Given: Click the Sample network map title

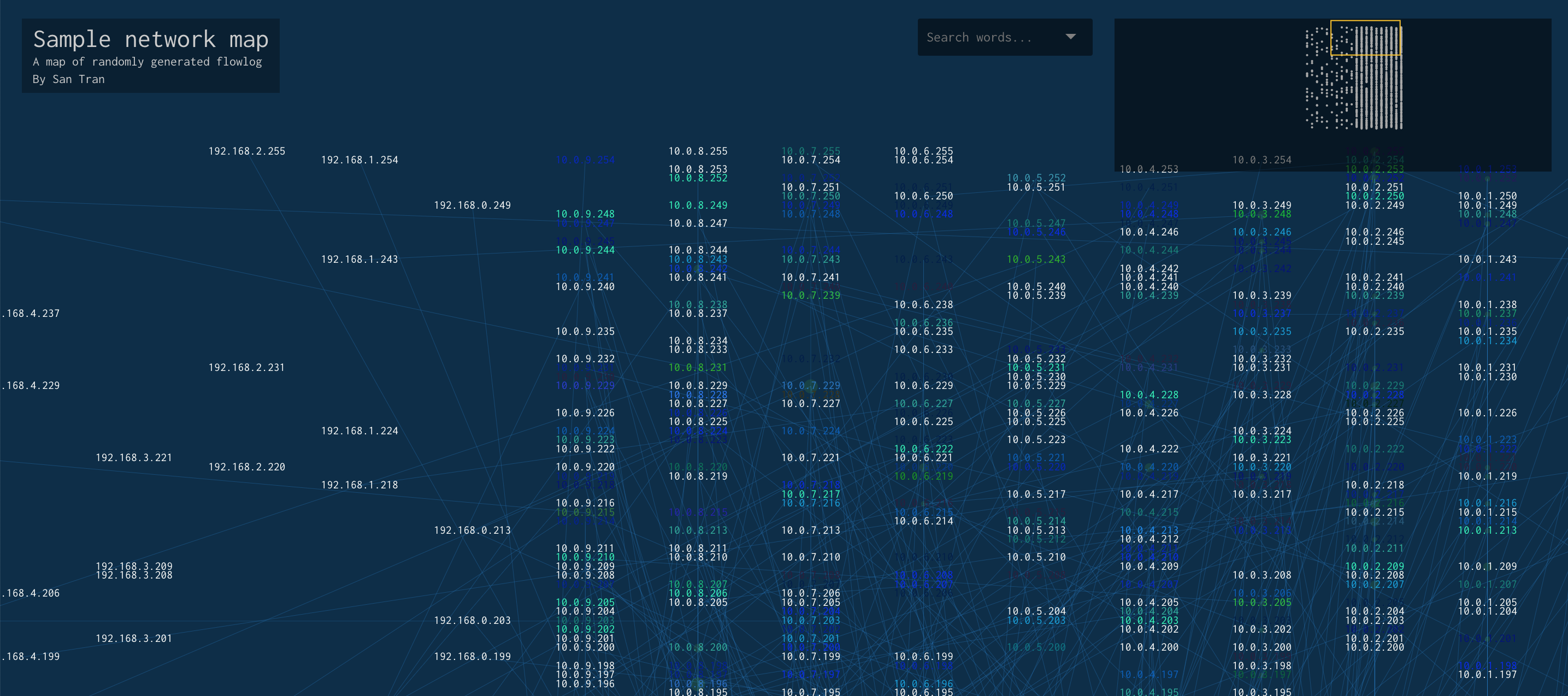Looking at the screenshot, I should [150, 39].
